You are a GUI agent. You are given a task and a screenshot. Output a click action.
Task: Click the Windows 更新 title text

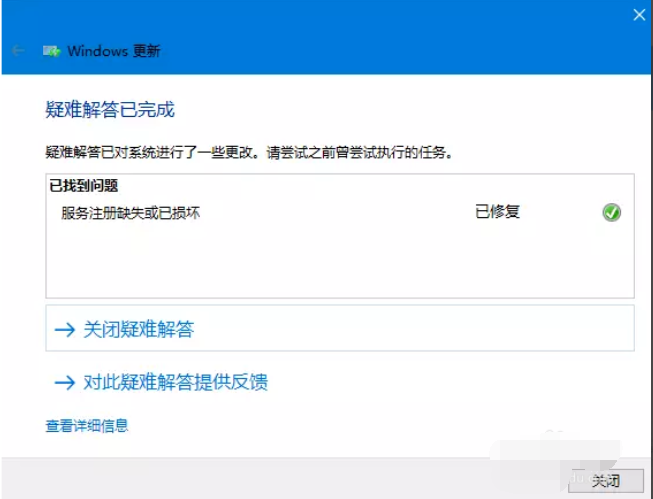point(114,51)
